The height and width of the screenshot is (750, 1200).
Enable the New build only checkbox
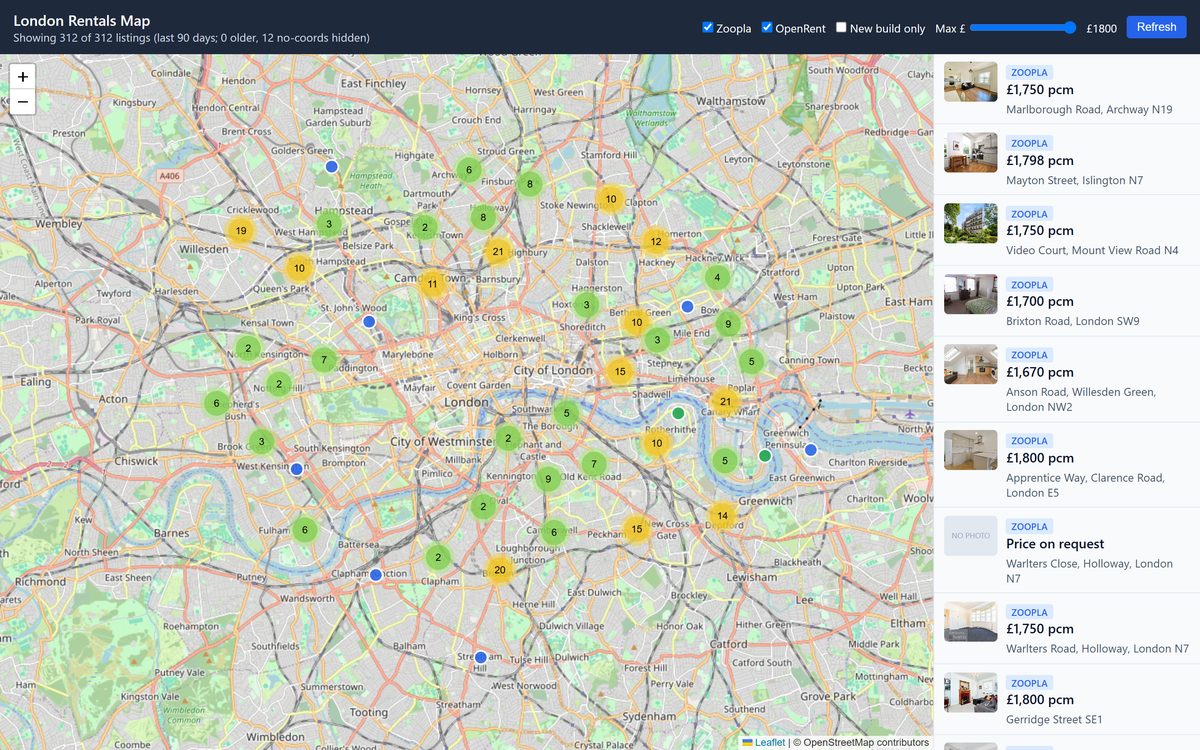[841, 27]
